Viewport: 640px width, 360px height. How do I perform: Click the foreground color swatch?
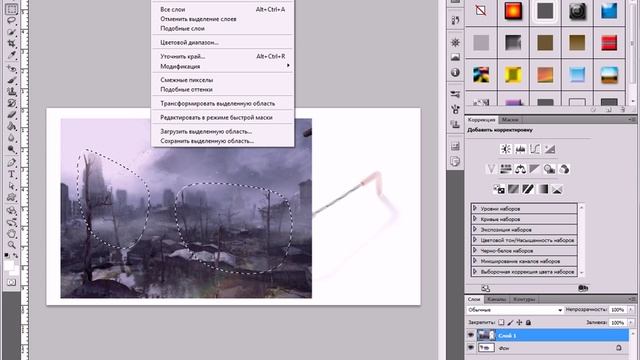pyautogui.click(x=9, y=266)
